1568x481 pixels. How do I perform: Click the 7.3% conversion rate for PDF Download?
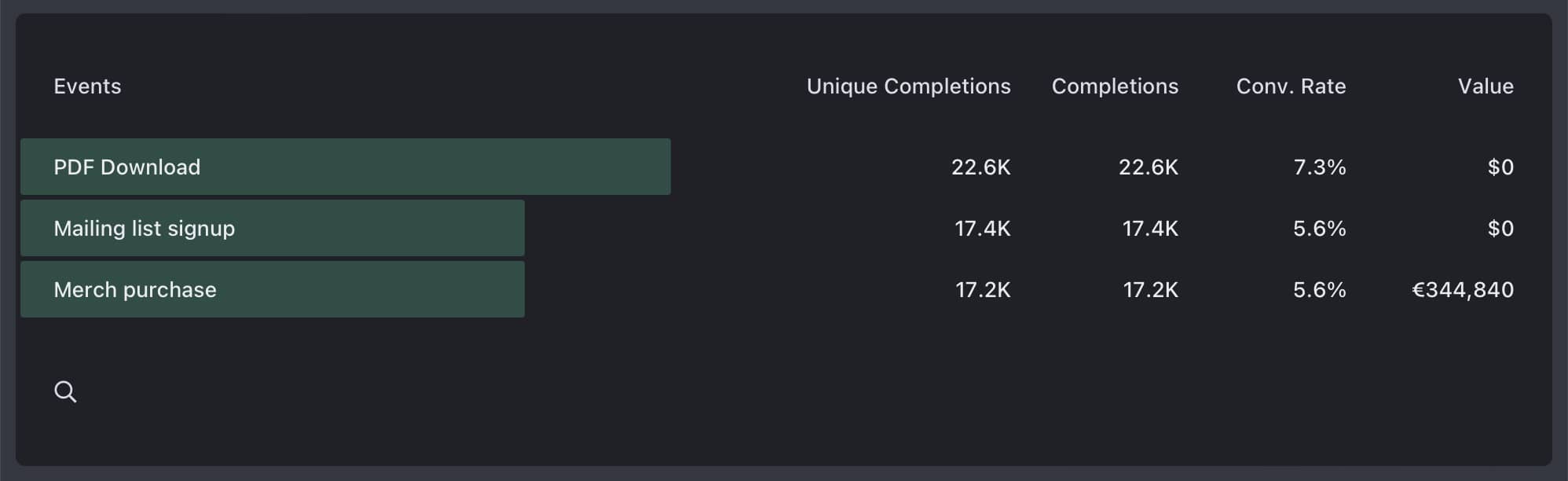(1319, 166)
